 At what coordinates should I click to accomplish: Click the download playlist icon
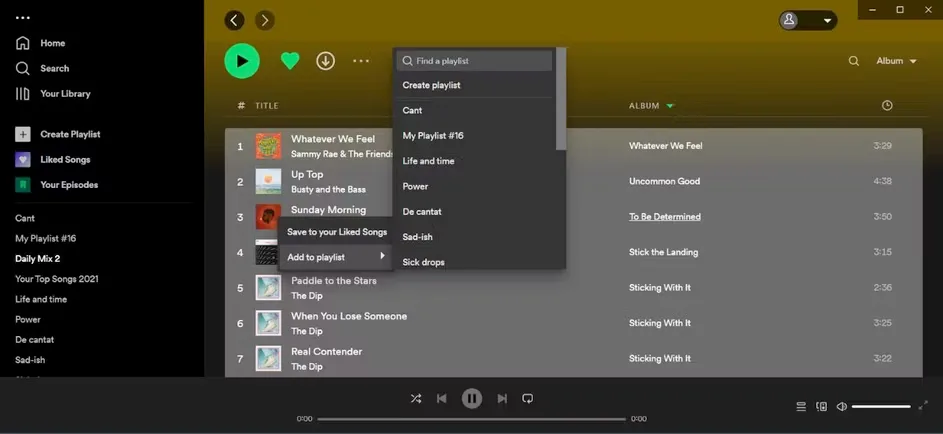click(x=325, y=61)
